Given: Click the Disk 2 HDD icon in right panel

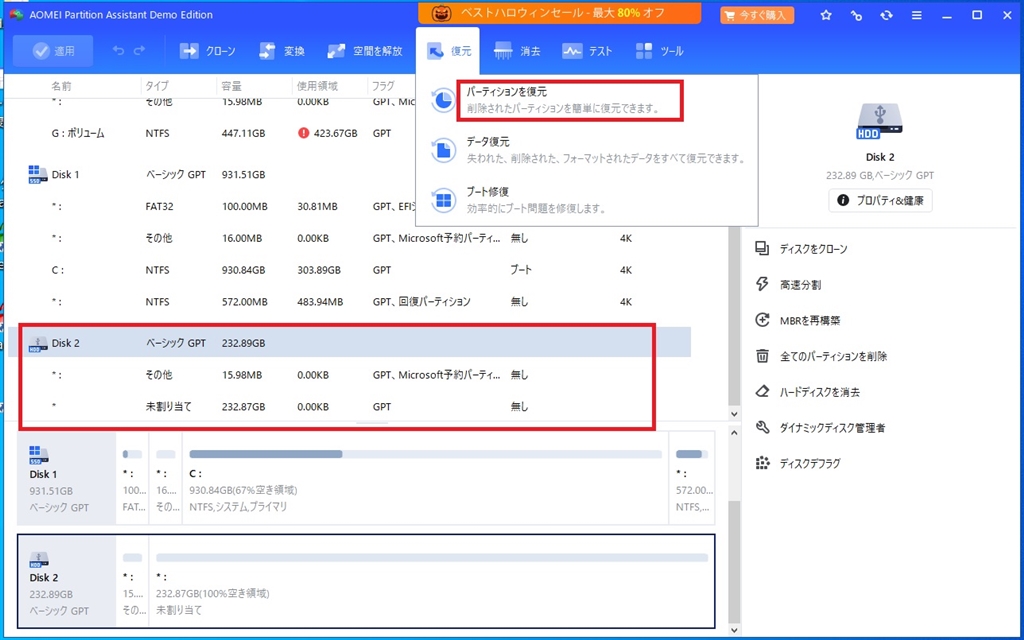Looking at the screenshot, I should pyautogui.click(x=880, y=121).
